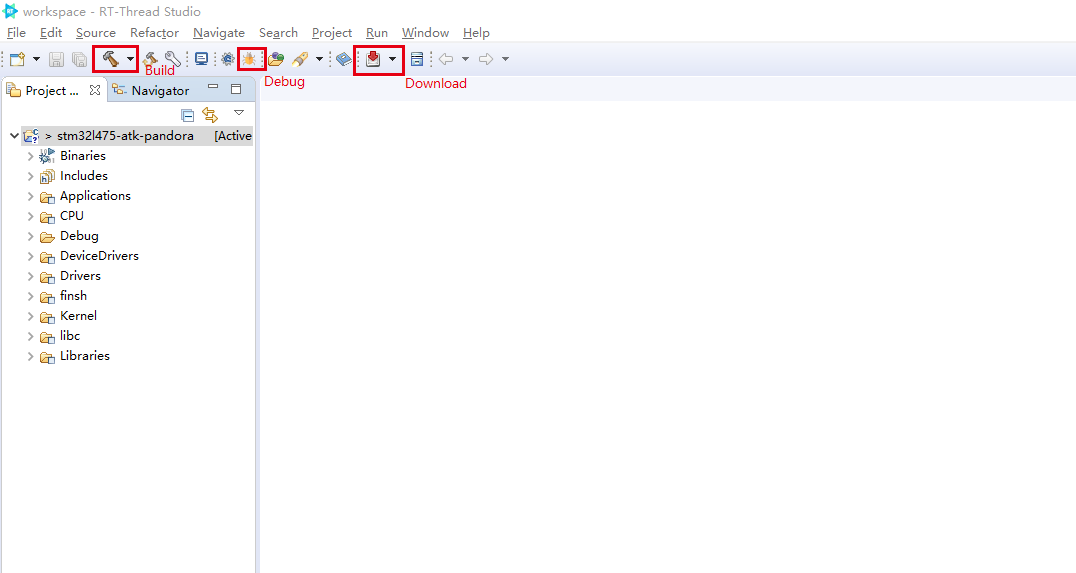
Task: Click the New project wizard icon
Action: coord(17,59)
